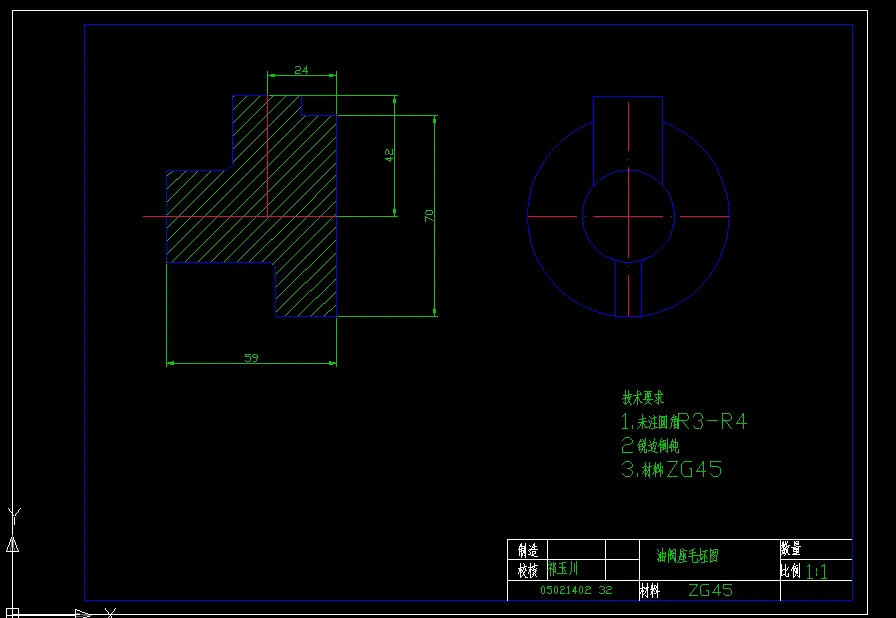Select the name "祁玉川" in title block
This screenshot has width=896, height=618.
pyautogui.click(x=563, y=568)
